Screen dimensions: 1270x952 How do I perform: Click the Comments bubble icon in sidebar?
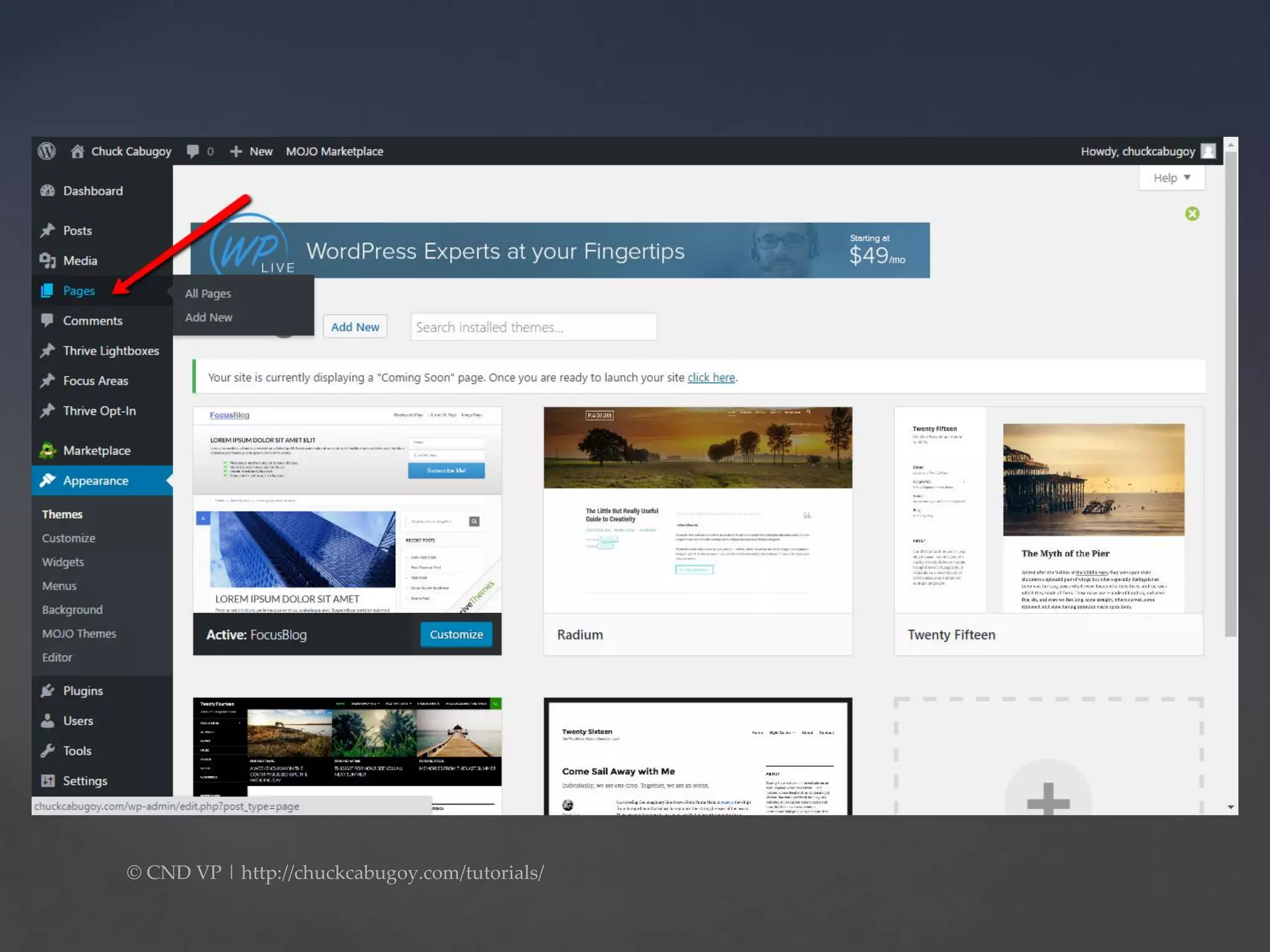pos(47,320)
